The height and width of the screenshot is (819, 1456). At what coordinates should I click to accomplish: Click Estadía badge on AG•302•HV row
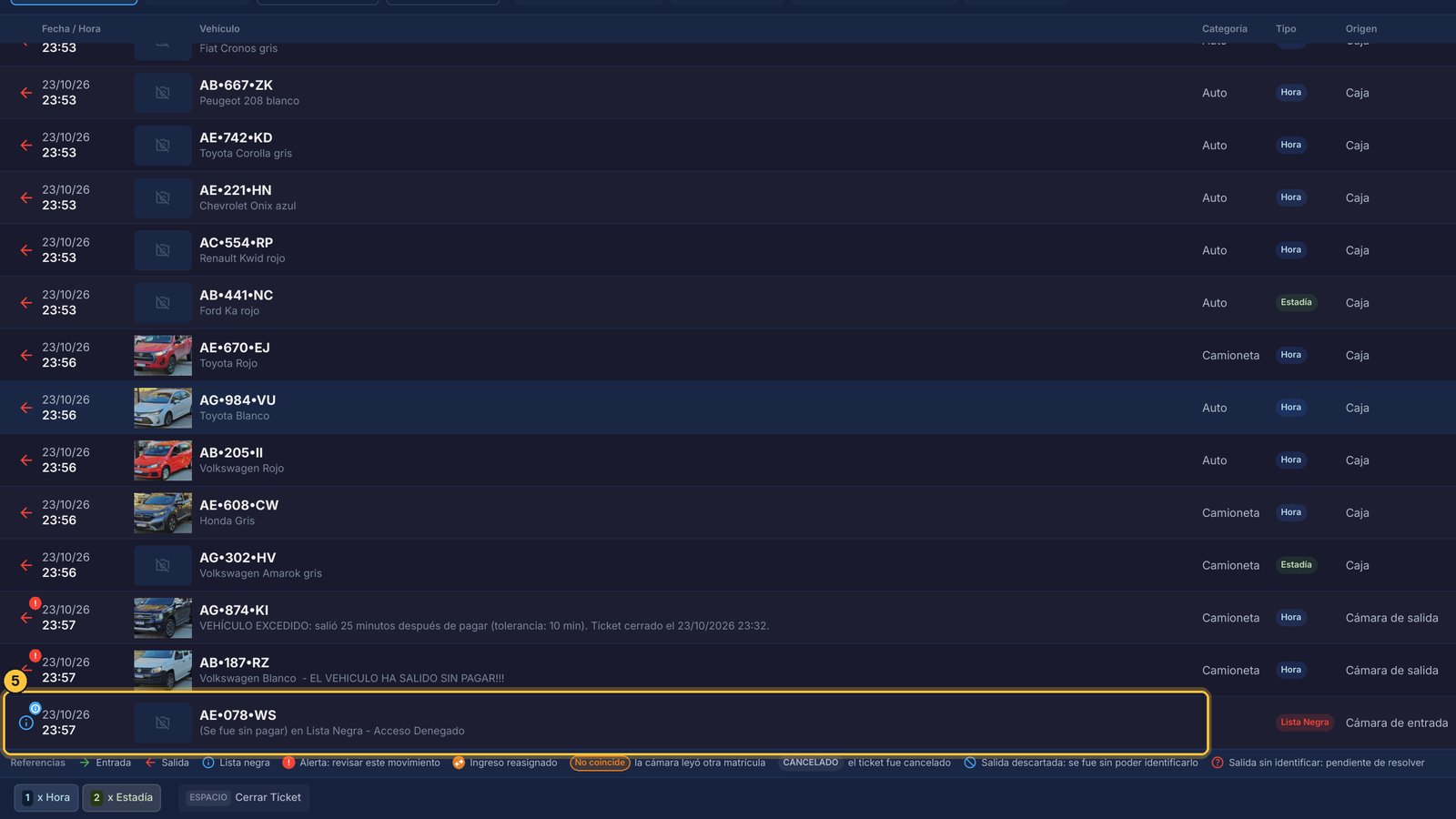(x=1296, y=565)
